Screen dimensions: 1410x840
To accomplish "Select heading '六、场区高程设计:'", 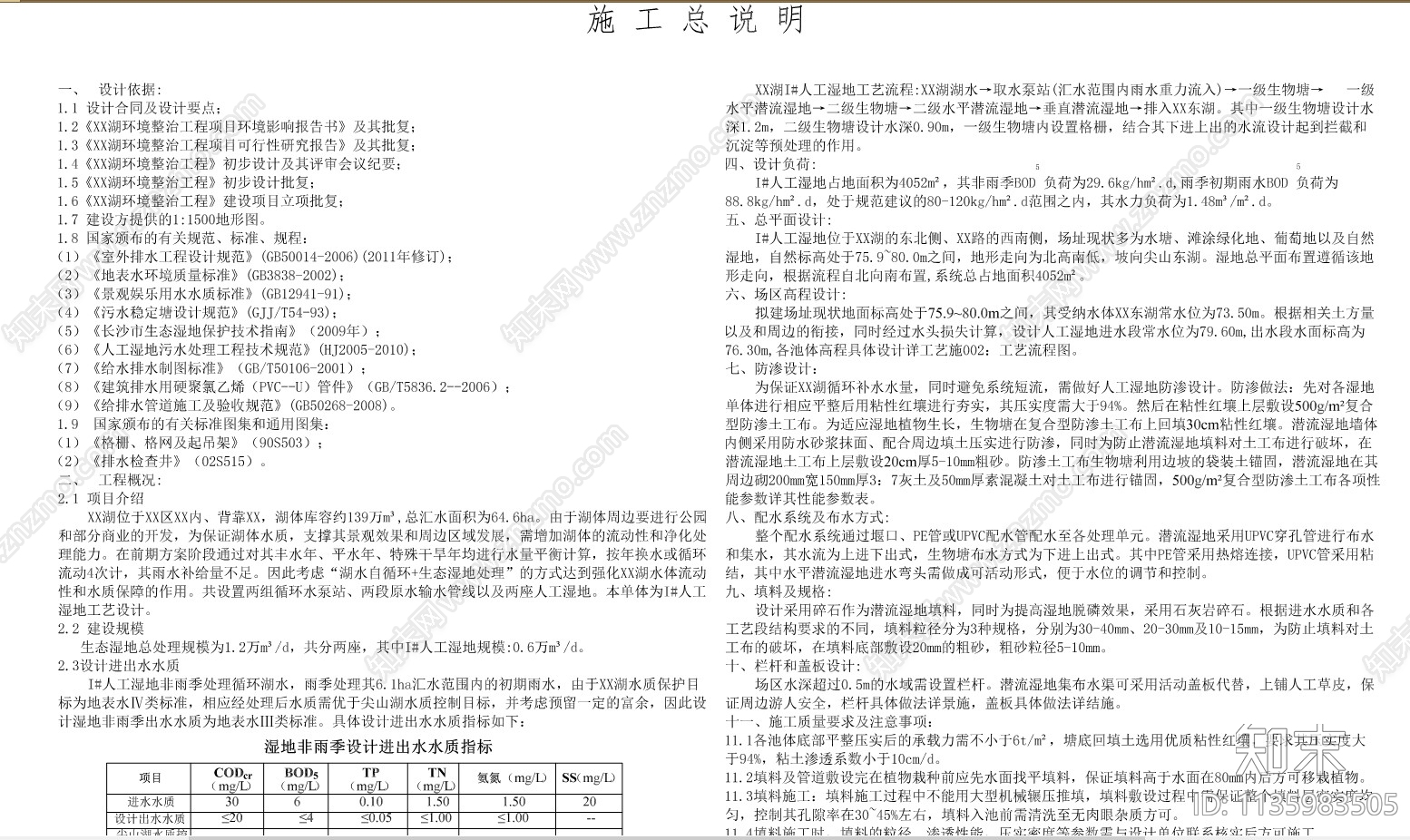I will point(785,294).
